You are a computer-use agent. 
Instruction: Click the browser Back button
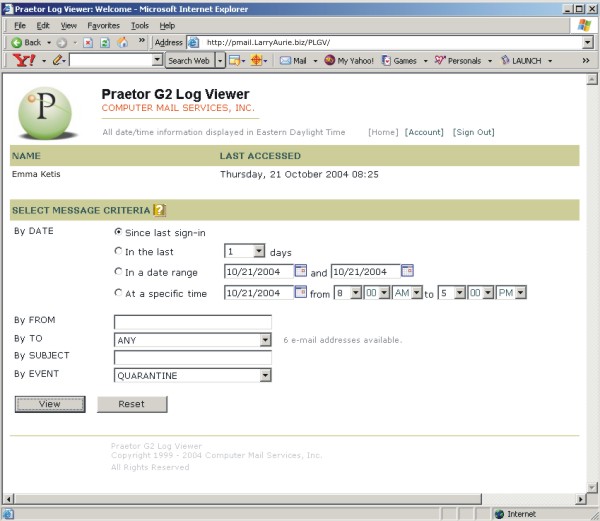tap(26, 42)
